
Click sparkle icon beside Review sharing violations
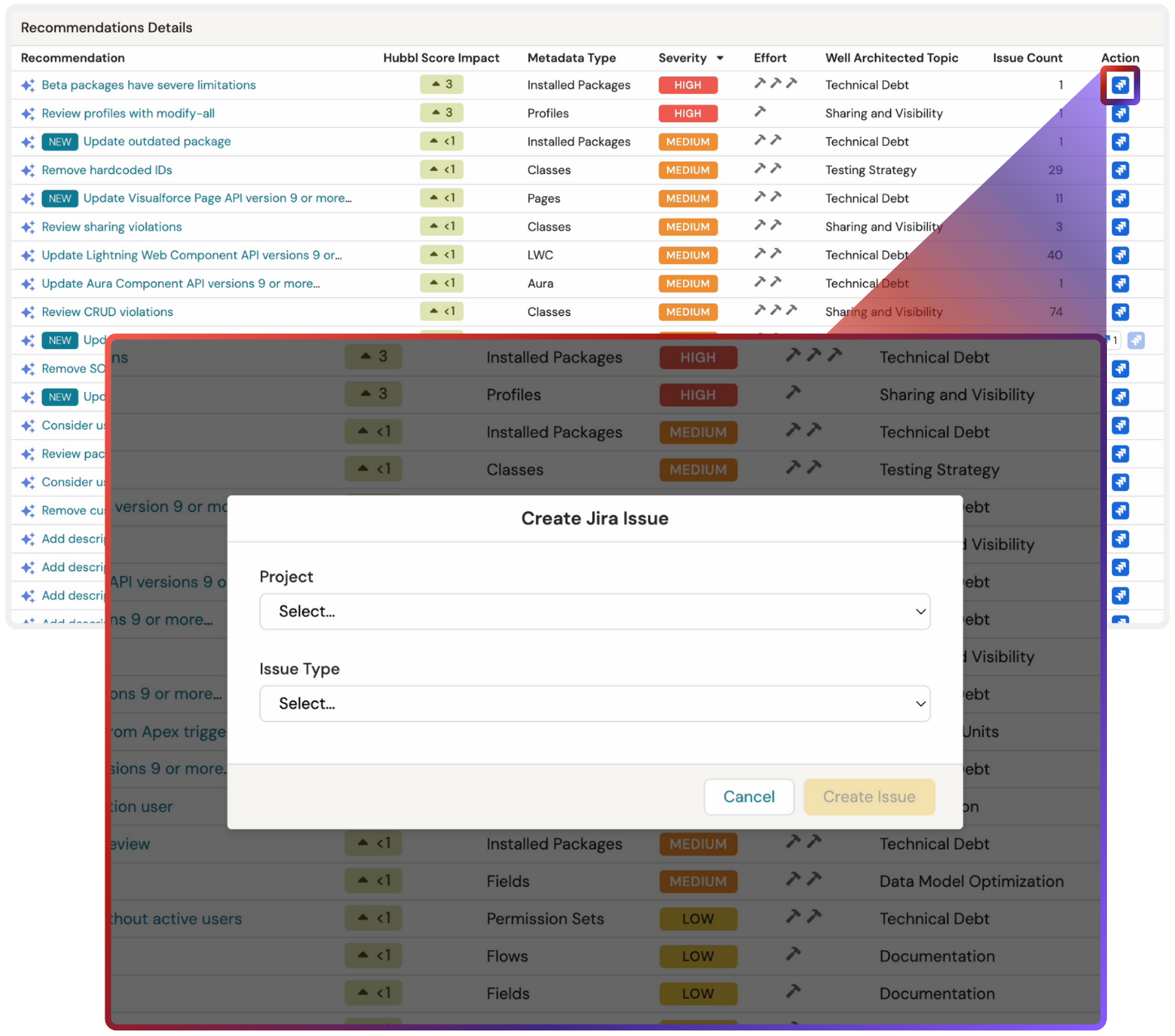[x=28, y=227]
